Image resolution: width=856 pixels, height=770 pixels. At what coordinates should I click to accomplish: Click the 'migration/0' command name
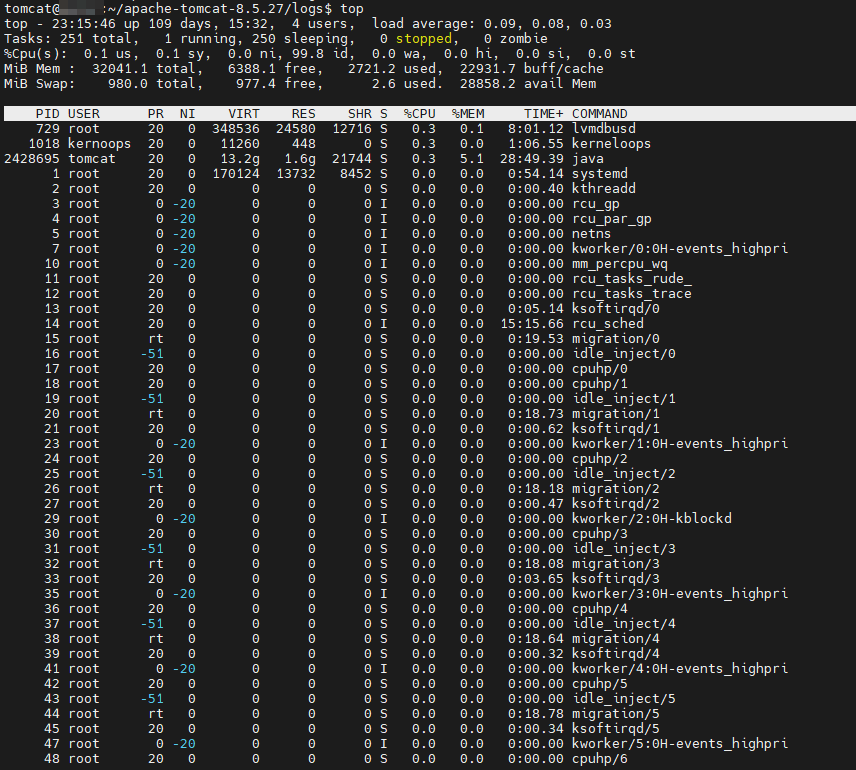[616, 339]
